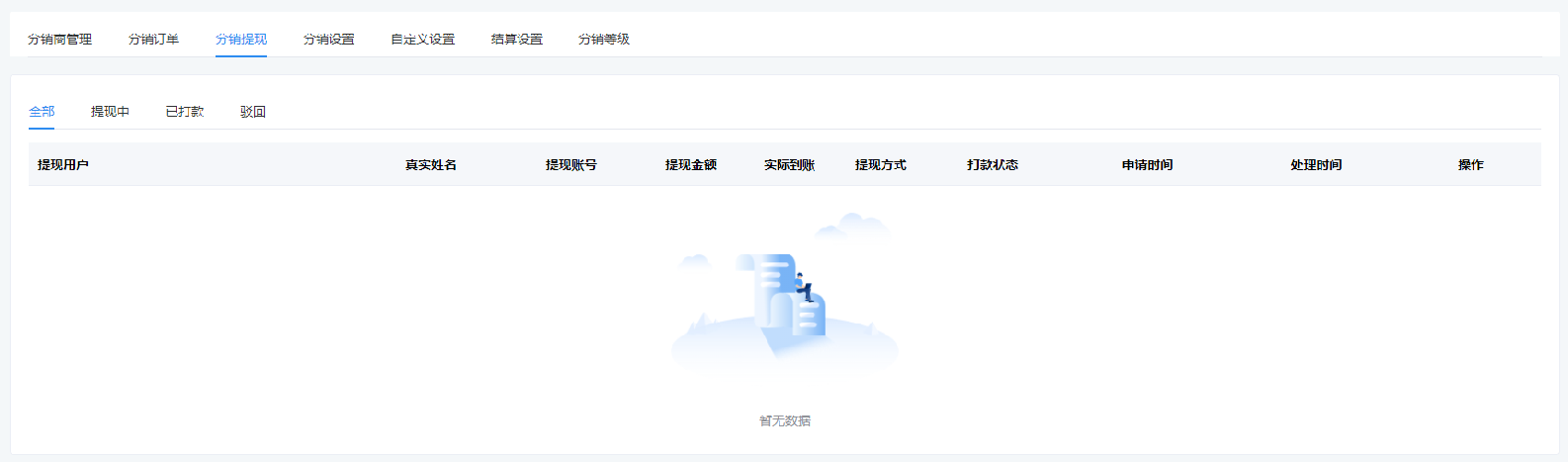Open the 分销等级 tab
This screenshot has height=462, width=1568.
(603, 40)
